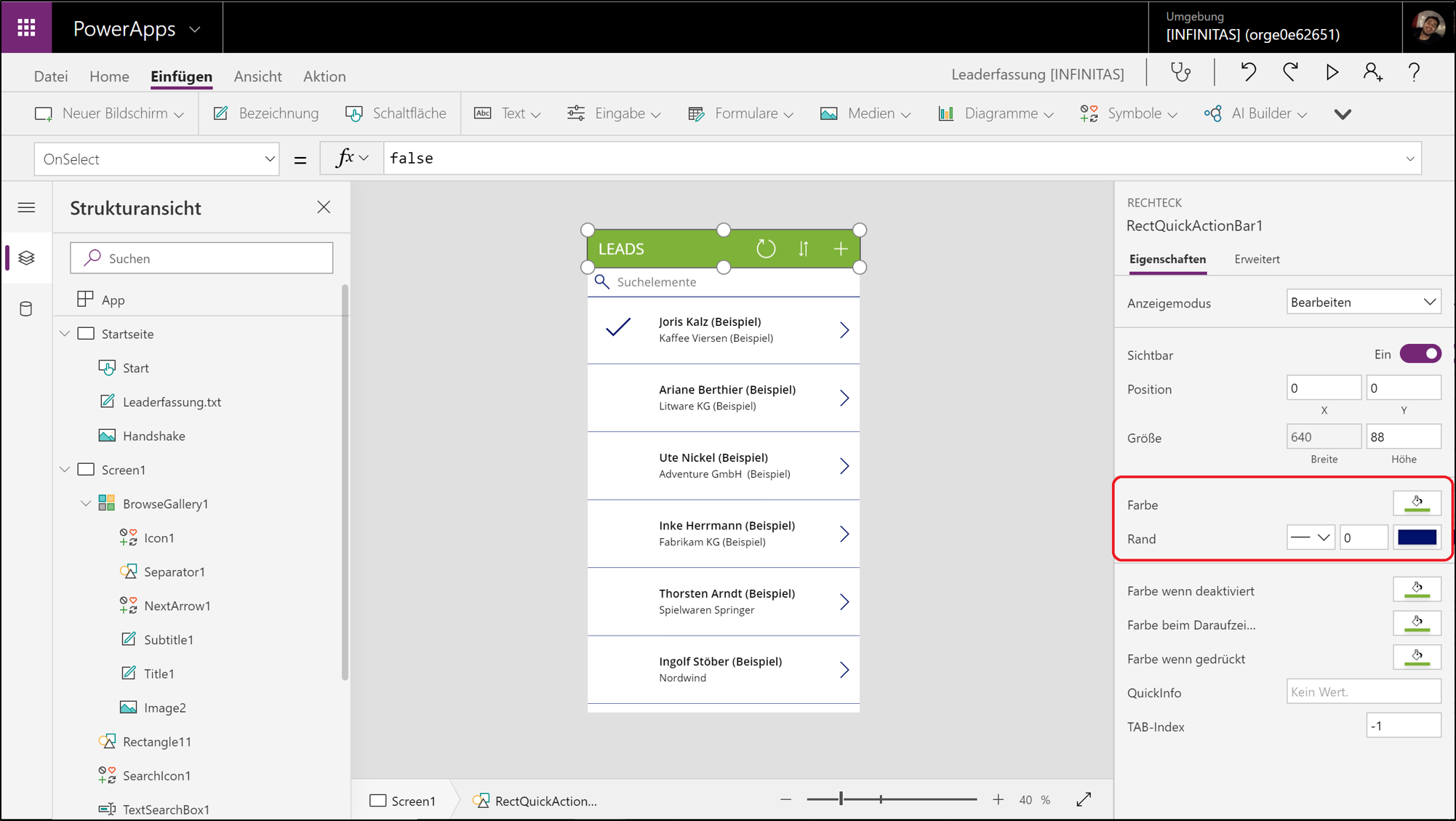1456x821 pixels.
Task: Select the data sources cylinder icon in sidebar
Action: (26, 308)
